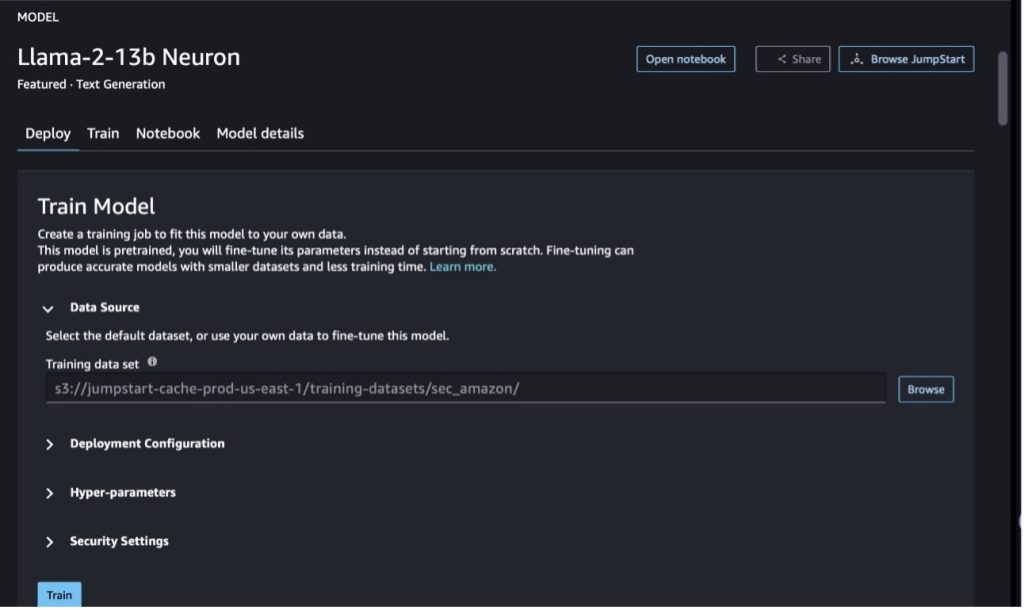Click the vertical scrollbar thumb
The height and width of the screenshot is (610, 1024).
pos(1002,88)
